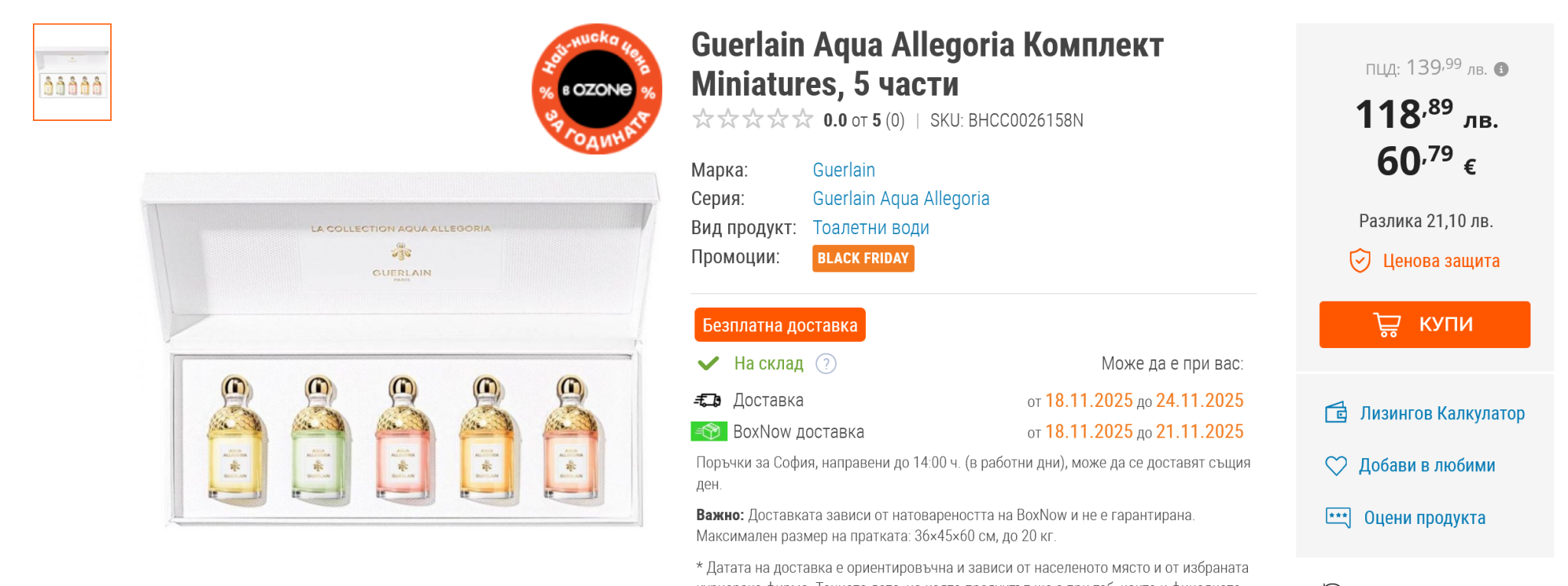Screen dimensions: 1568x586
Task: Open the Лизингов Калкулатор link
Action: [x=1442, y=413]
